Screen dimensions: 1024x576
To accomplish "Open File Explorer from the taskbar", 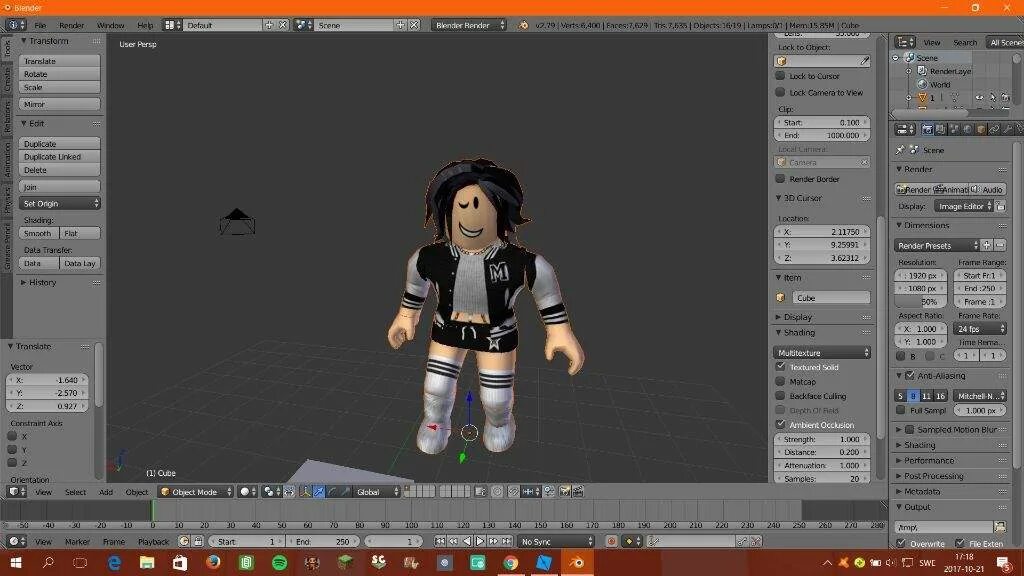I will (147, 562).
